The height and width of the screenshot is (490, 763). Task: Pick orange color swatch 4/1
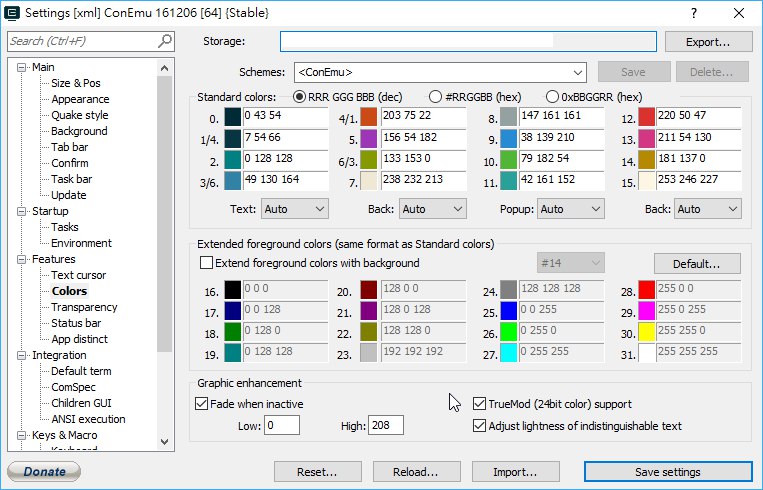pyautogui.click(x=369, y=117)
